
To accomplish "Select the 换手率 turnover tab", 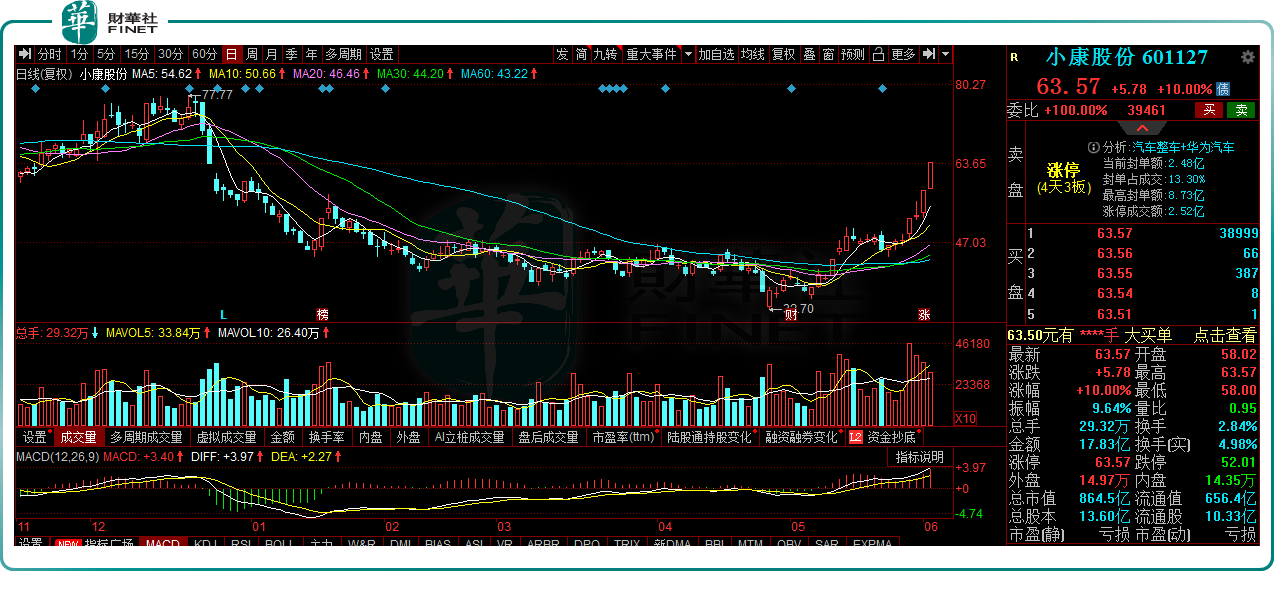I will 326,437.
